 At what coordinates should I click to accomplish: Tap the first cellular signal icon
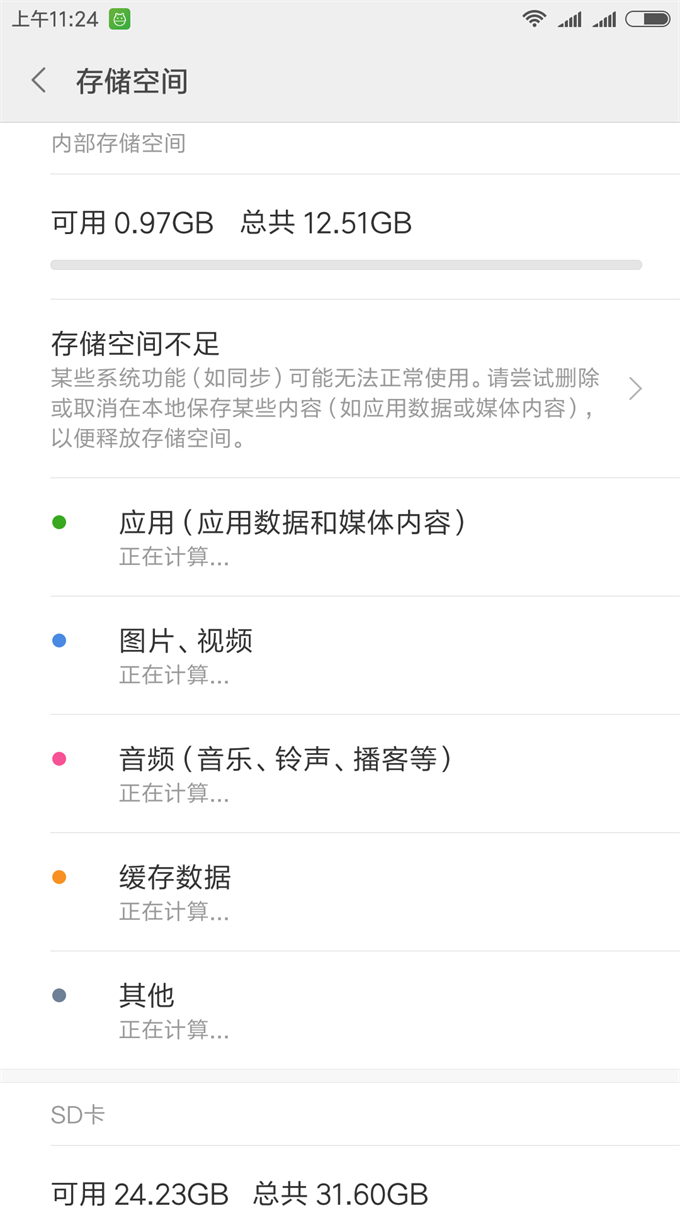pos(569,19)
